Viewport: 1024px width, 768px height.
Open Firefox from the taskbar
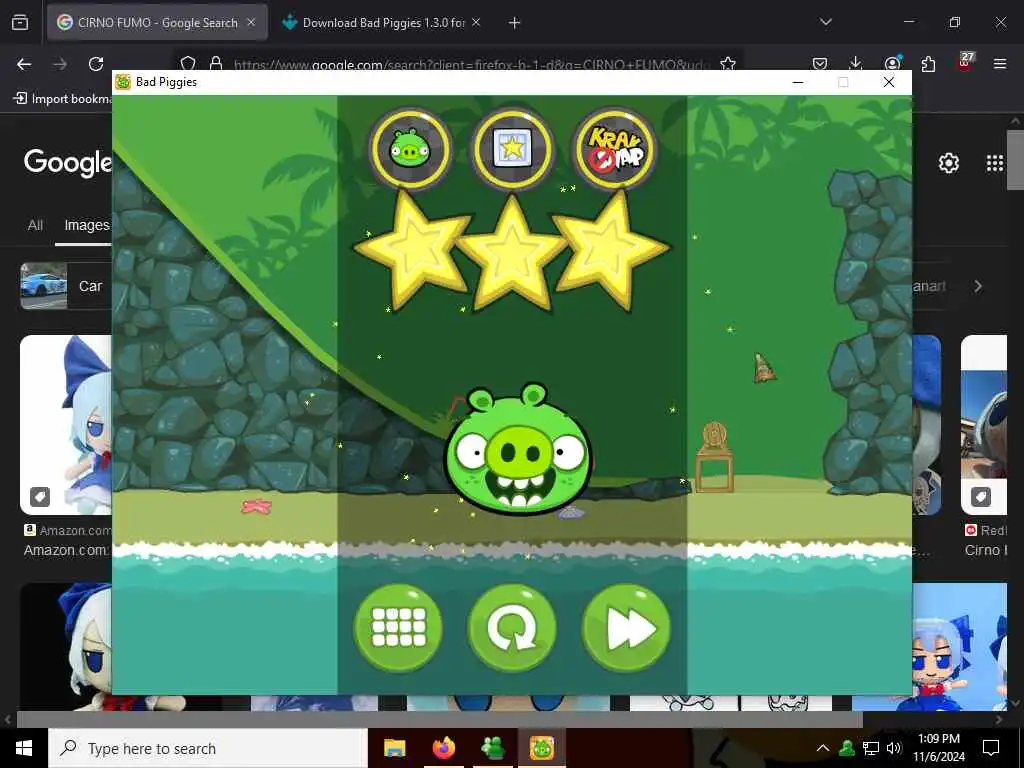444,748
